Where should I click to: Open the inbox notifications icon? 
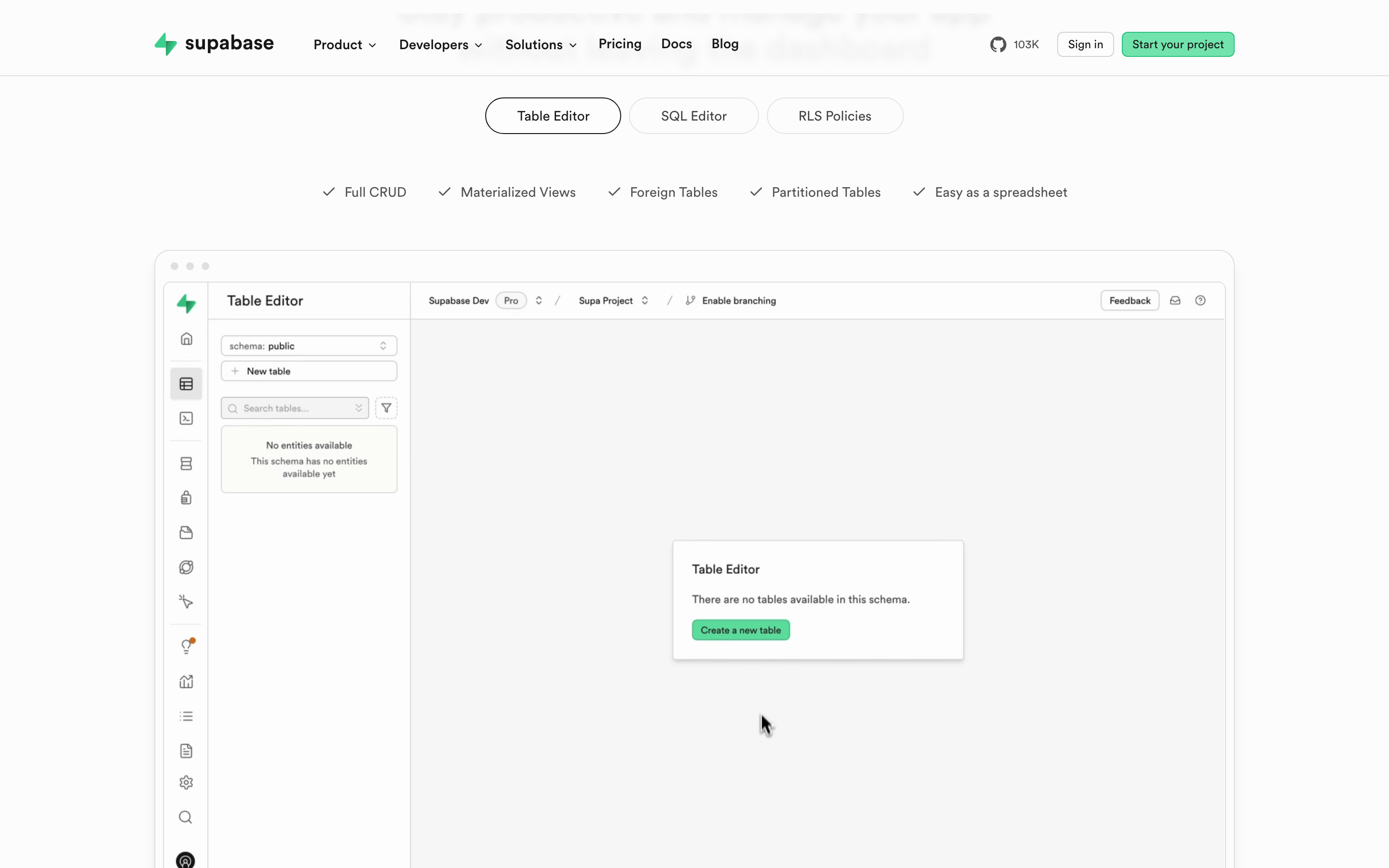click(x=1175, y=300)
